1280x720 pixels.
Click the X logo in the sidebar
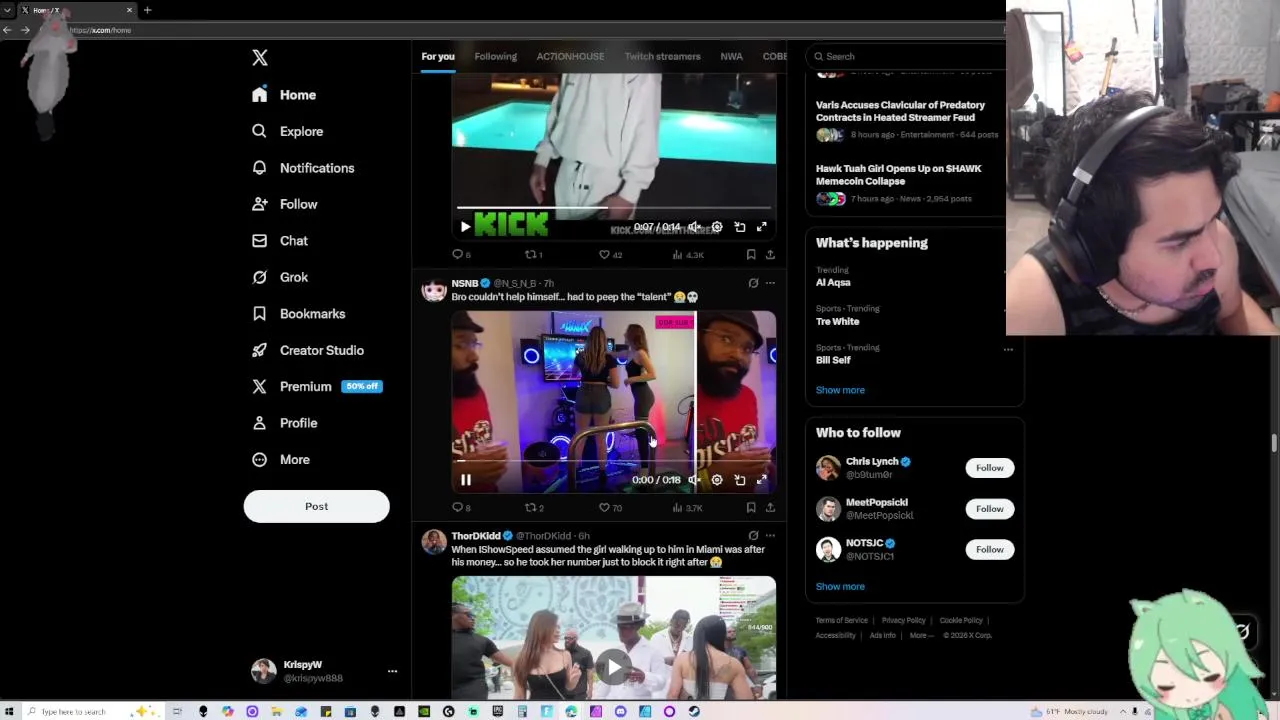coord(260,58)
